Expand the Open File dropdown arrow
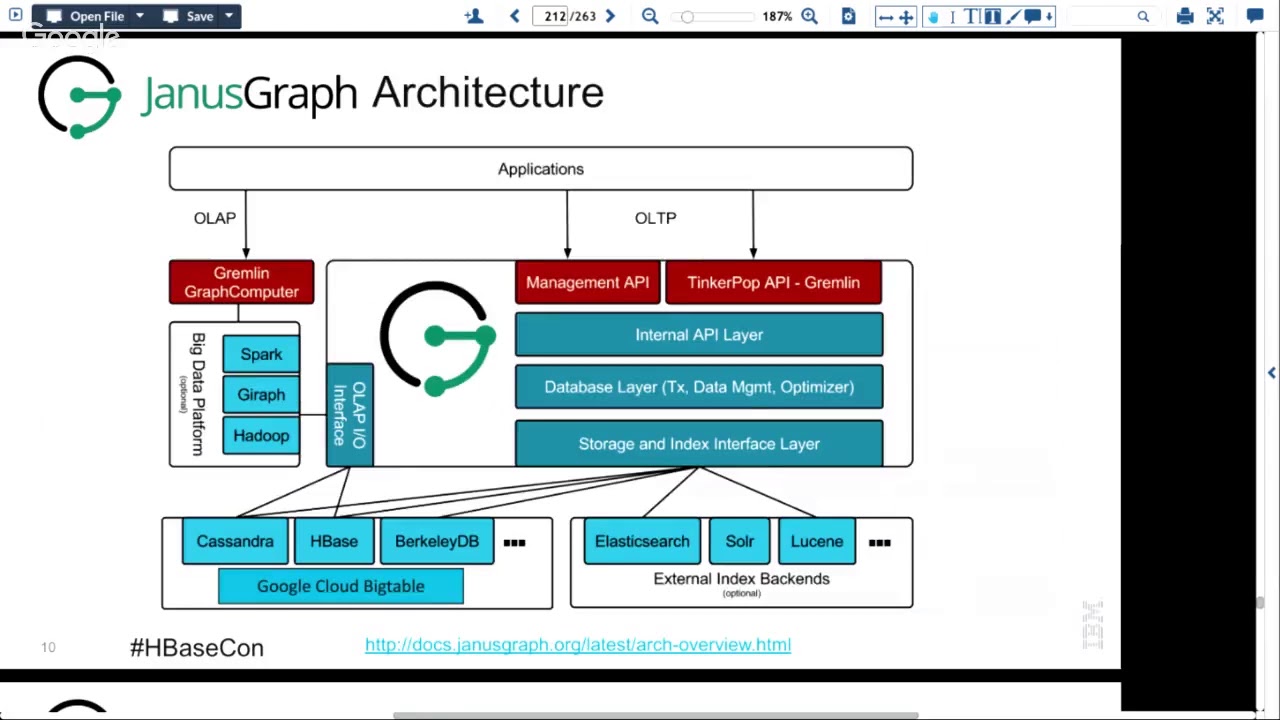1280x720 pixels. pos(140,16)
